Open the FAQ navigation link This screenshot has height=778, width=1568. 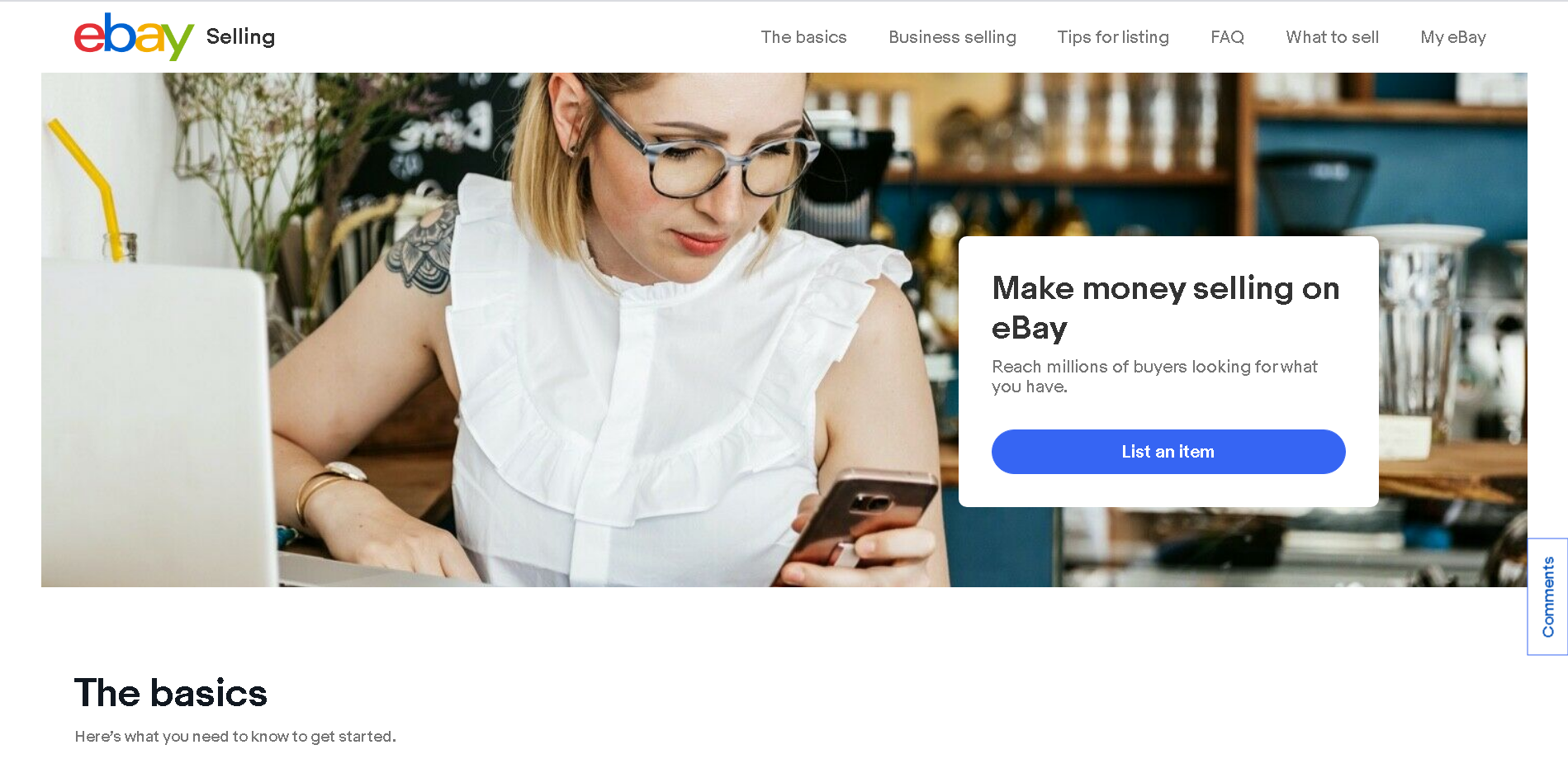click(1227, 37)
